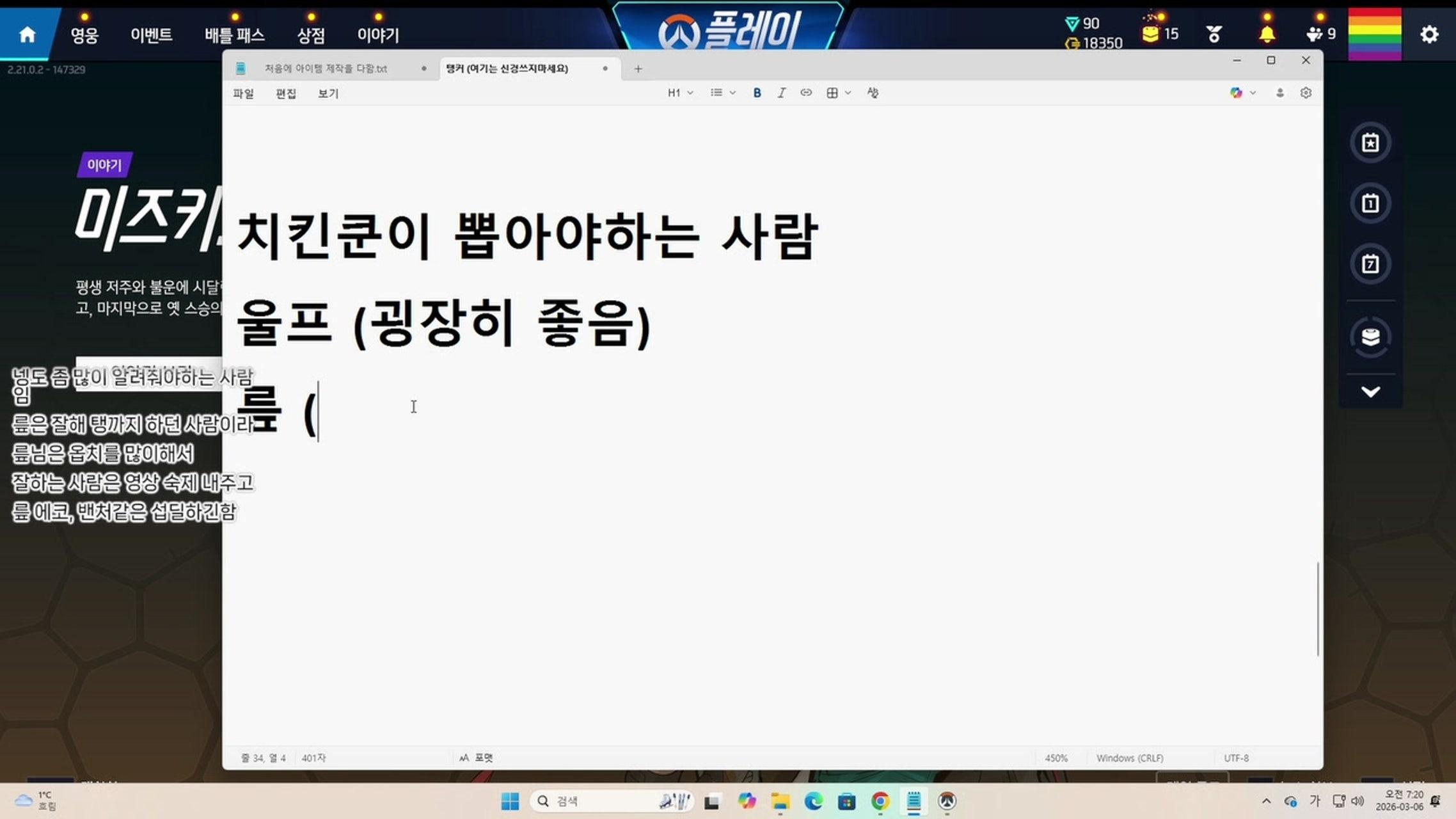Image resolution: width=1456 pixels, height=819 pixels.
Task: Open Overwatch settings gear in top bar
Action: point(1428,35)
